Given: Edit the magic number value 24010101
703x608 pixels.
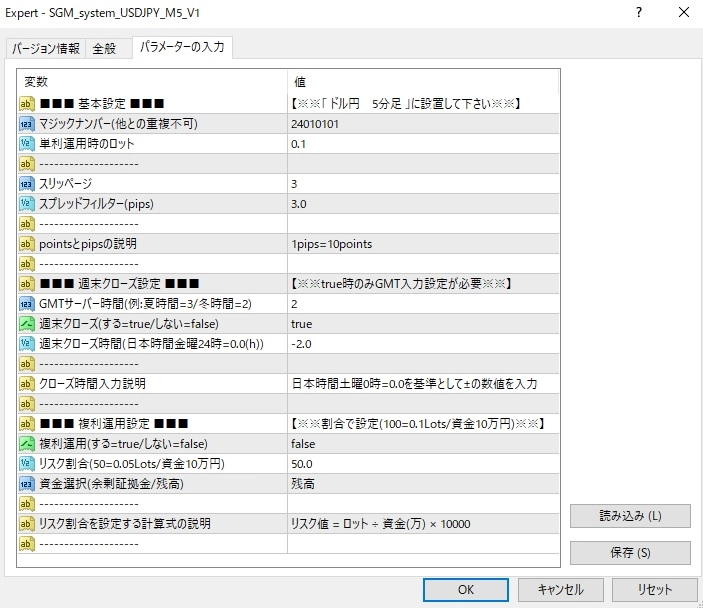Looking at the screenshot, I should coord(423,124).
